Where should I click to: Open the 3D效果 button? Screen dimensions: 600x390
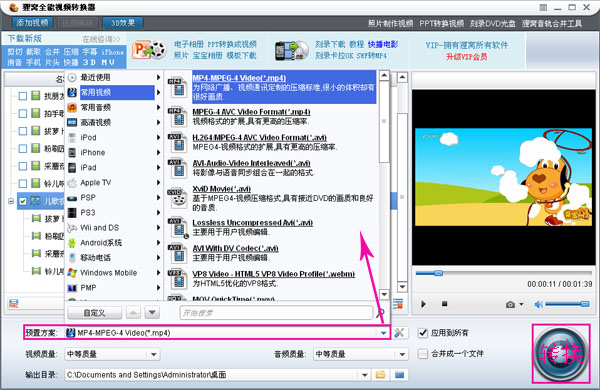[123, 23]
